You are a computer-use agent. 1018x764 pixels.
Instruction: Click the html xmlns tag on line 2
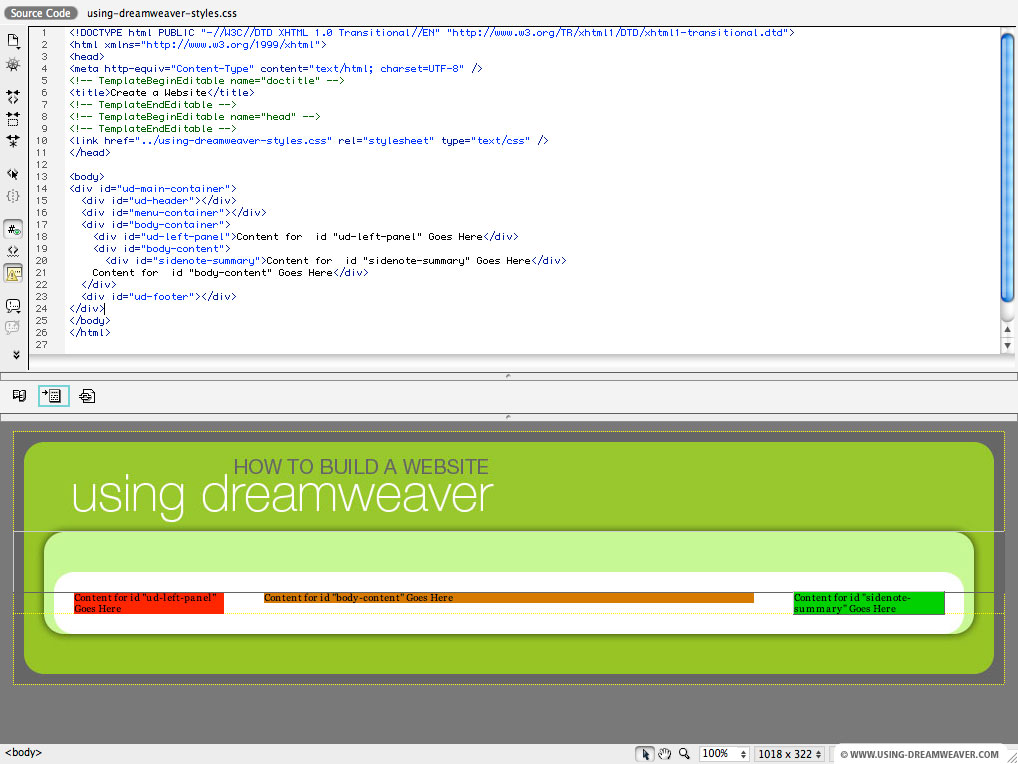198,45
